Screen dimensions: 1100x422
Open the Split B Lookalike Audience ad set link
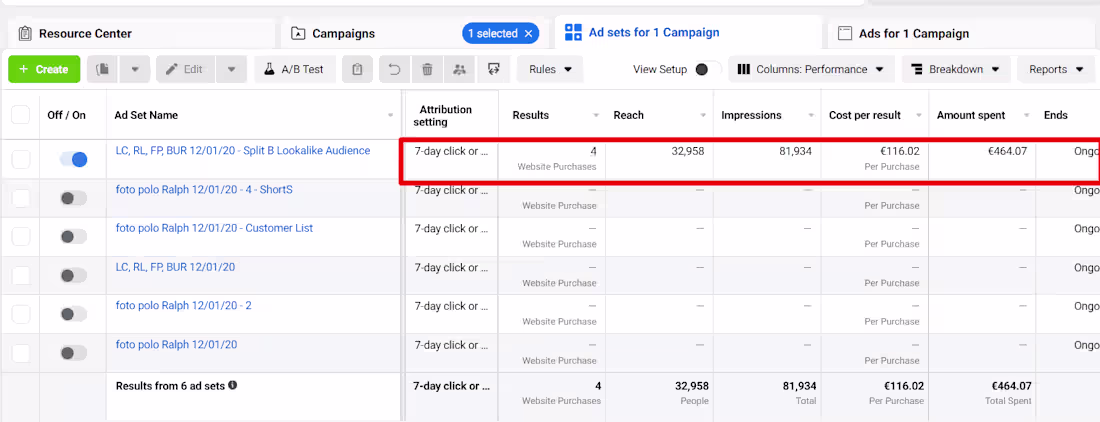[x=243, y=151]
